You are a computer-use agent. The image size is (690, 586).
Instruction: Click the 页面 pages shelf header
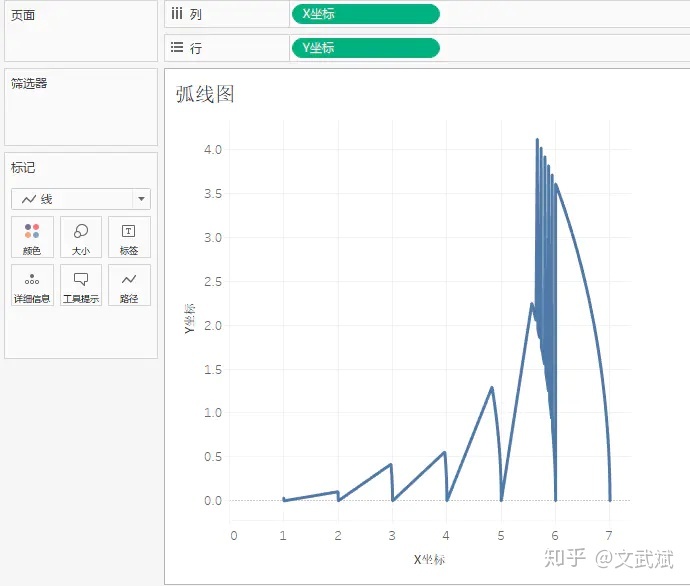tap(23, 15)
